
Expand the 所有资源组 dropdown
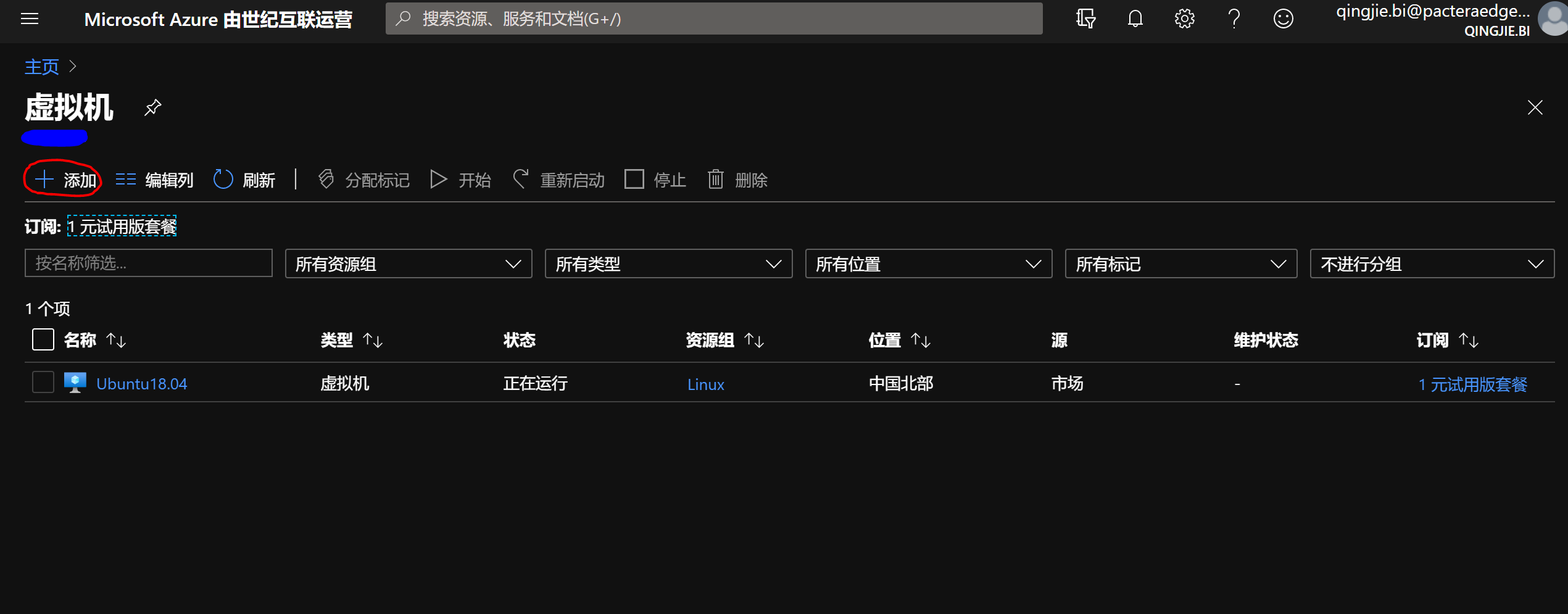coord(409,264)
